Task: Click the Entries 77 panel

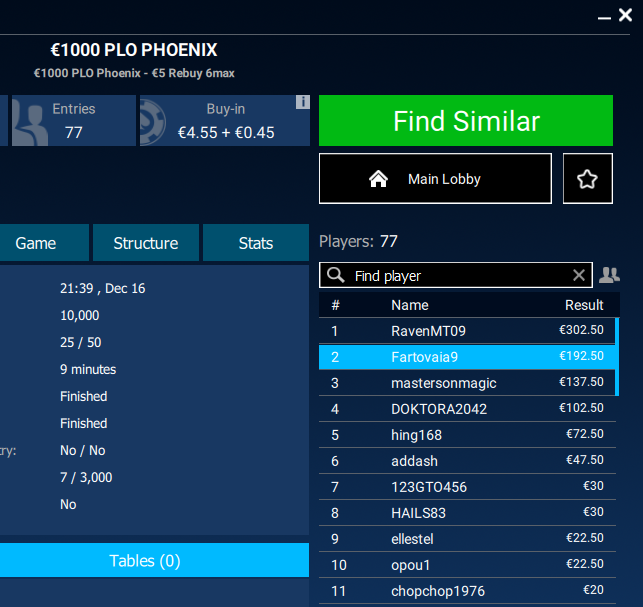Action: click(74, 121)
